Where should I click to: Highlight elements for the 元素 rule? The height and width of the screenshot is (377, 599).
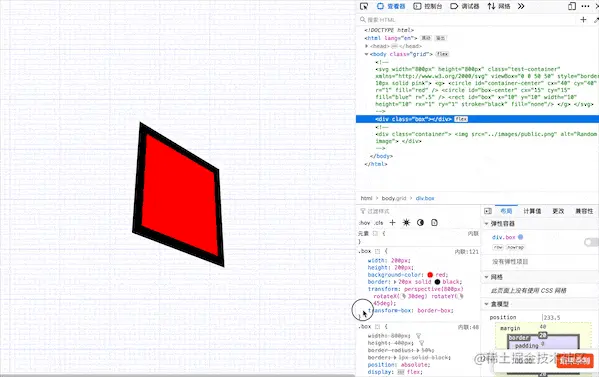tap(375, 233)
